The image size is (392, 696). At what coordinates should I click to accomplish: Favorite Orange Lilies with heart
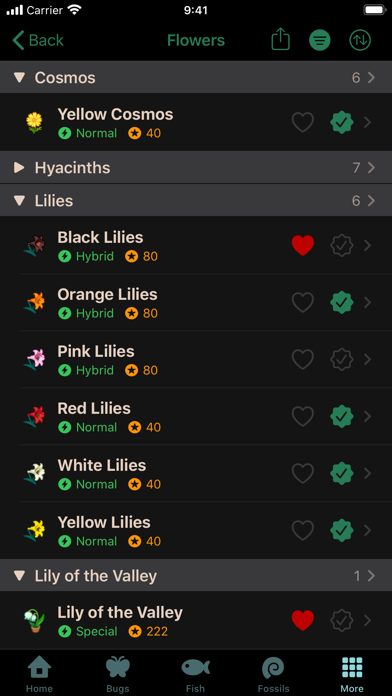(303, 302)
